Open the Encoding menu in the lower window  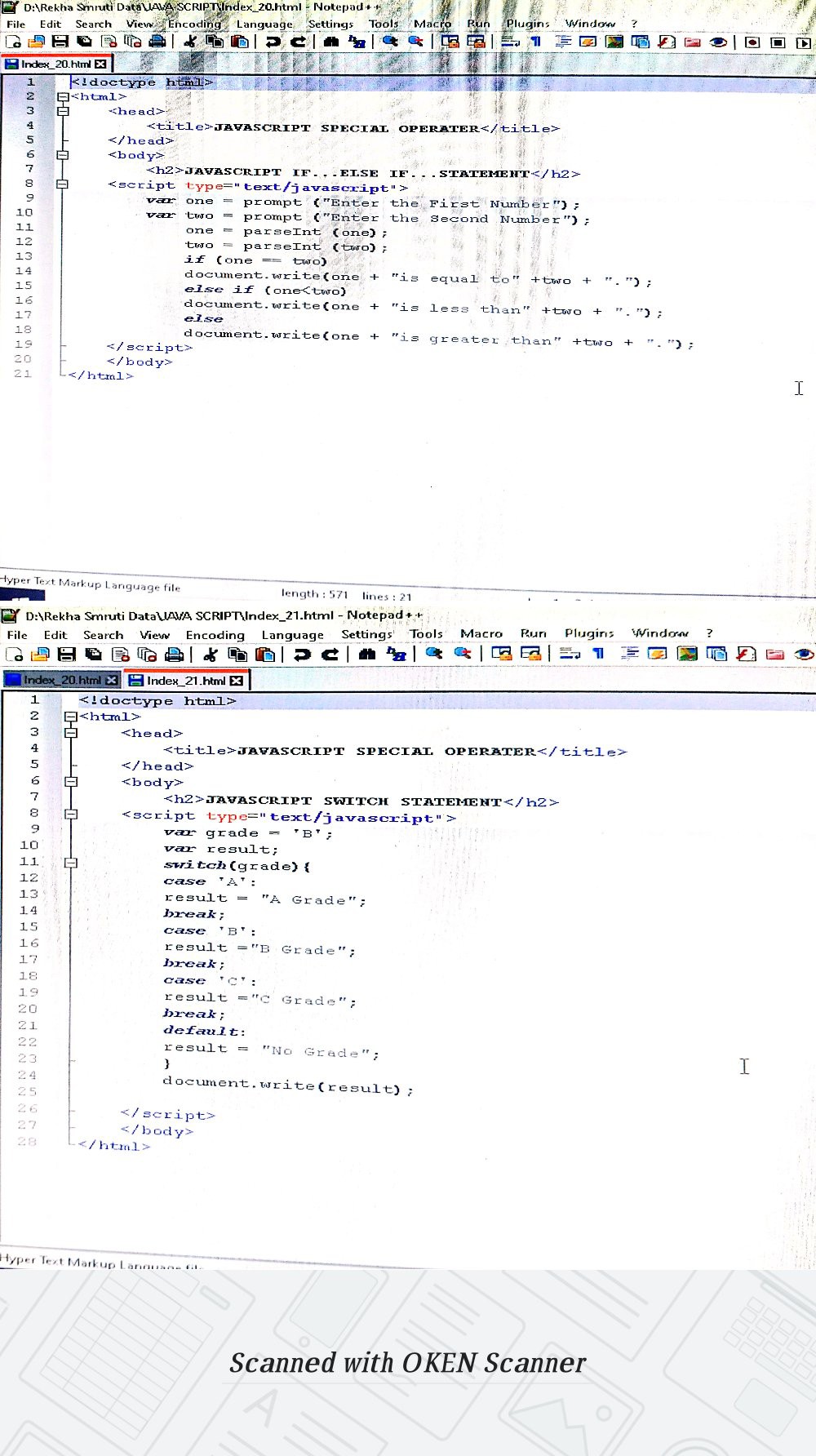click(215, 635)
